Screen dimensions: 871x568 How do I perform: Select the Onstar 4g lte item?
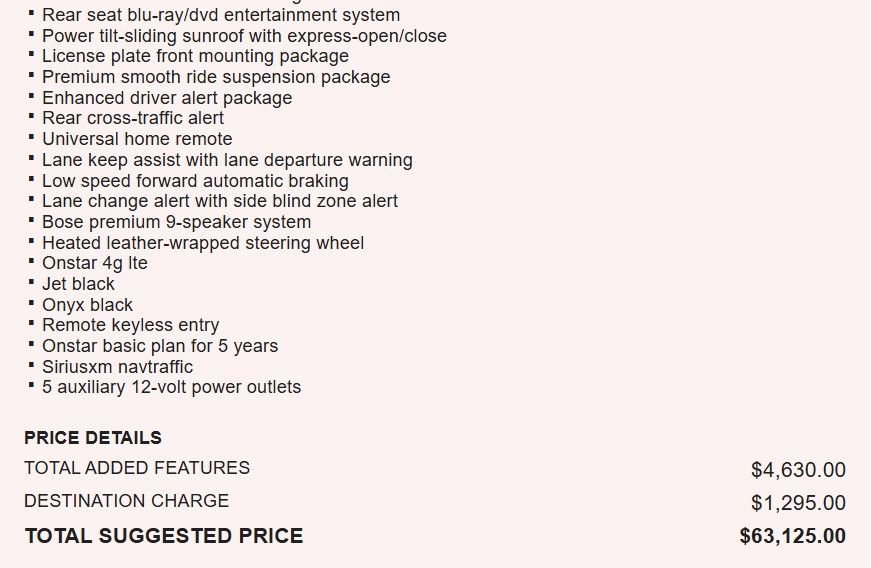(x=95, y=263)
